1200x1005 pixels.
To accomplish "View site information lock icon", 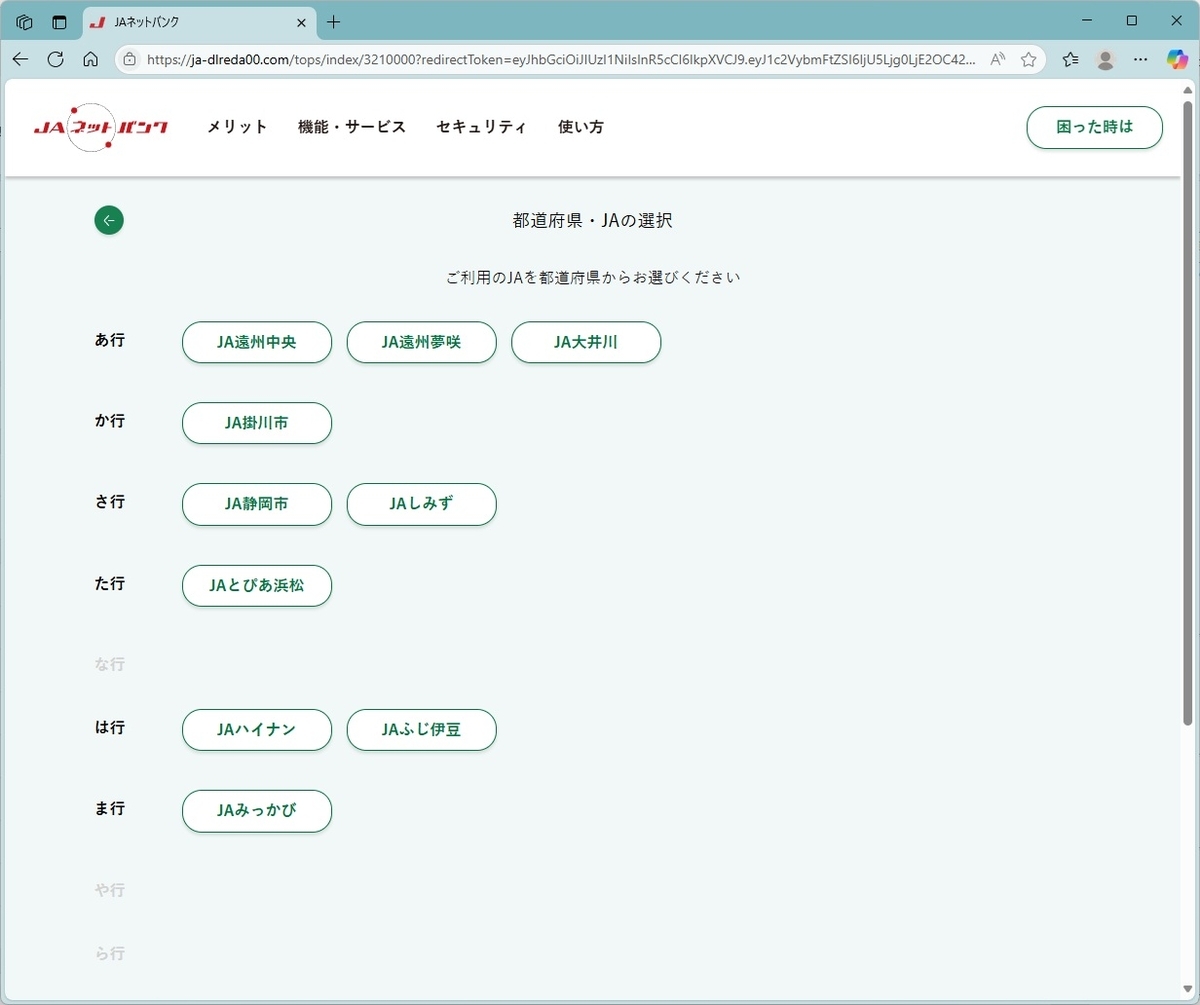I will click(x=130, y=59).
